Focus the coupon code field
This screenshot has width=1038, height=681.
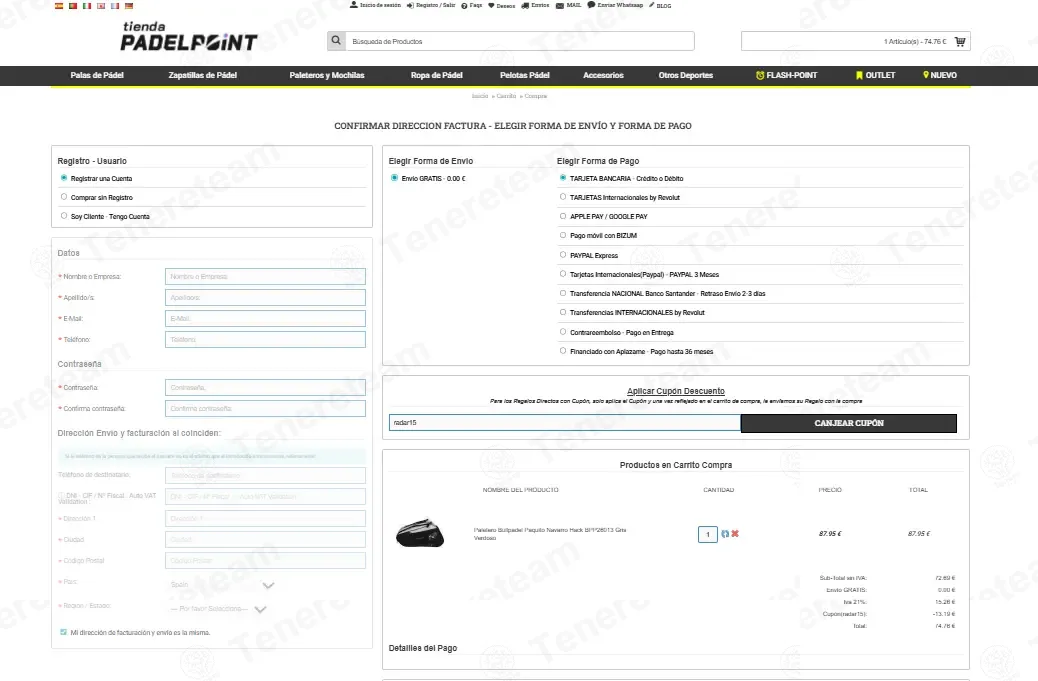coord(565,422)
